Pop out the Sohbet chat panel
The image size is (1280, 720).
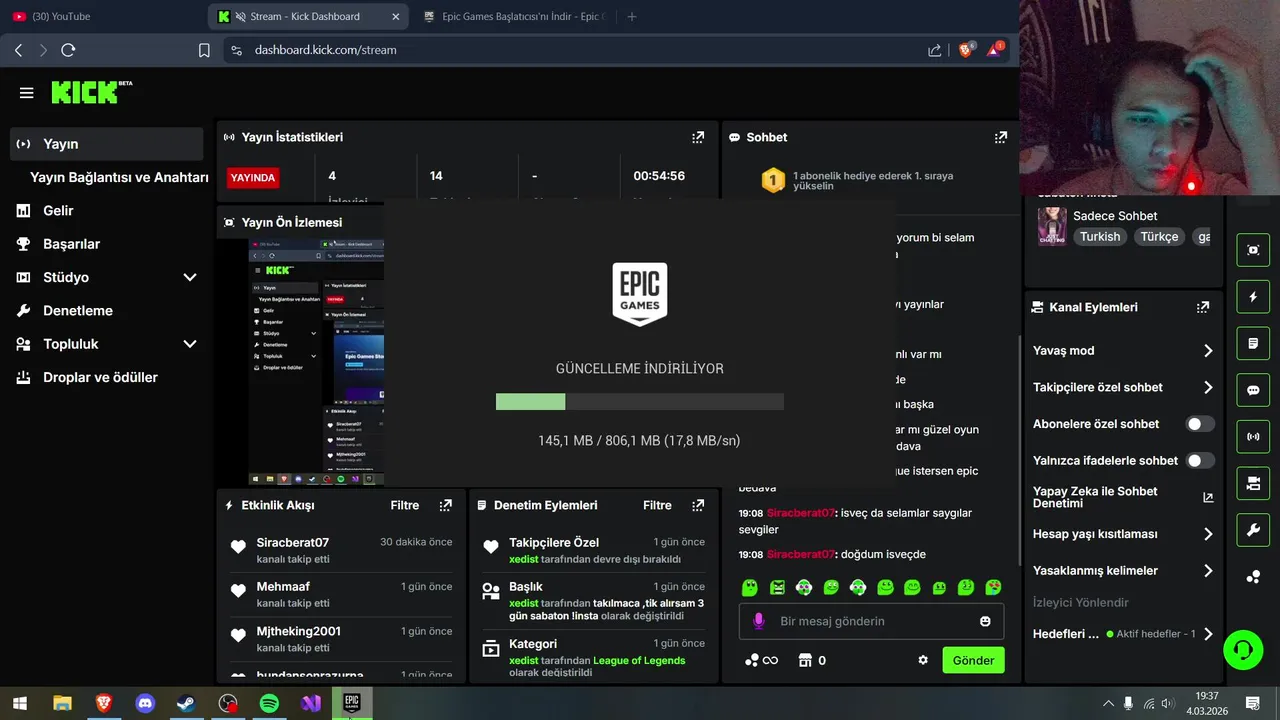[x=1000, y=137]
